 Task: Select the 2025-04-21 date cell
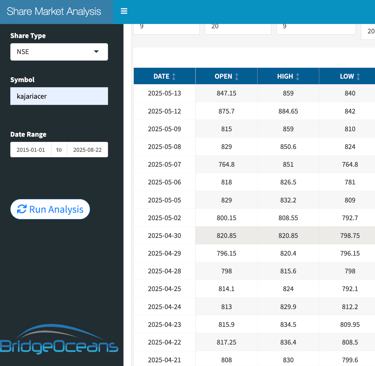point(164,360)
